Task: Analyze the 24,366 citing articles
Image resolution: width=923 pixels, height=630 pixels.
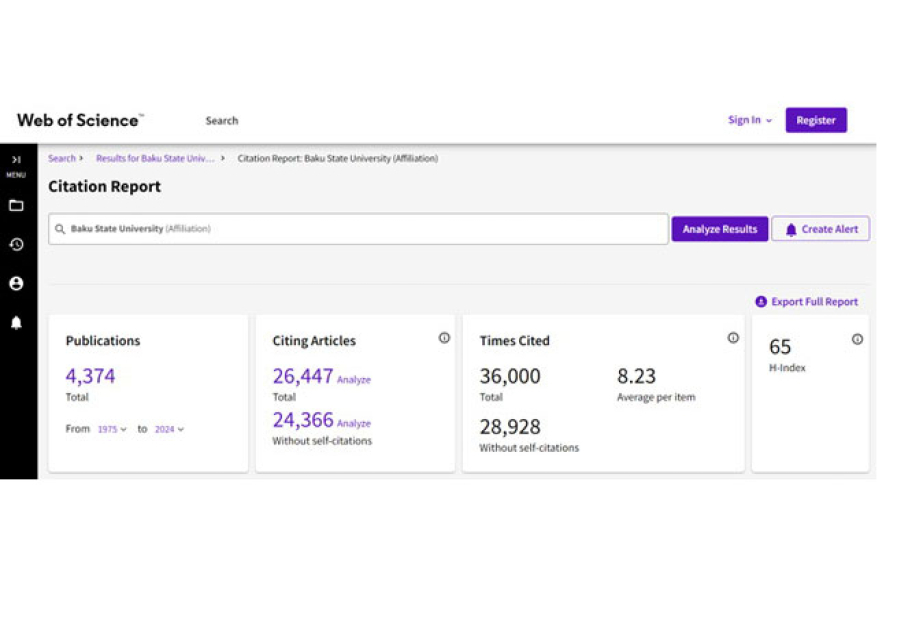Action: point(354,423)
